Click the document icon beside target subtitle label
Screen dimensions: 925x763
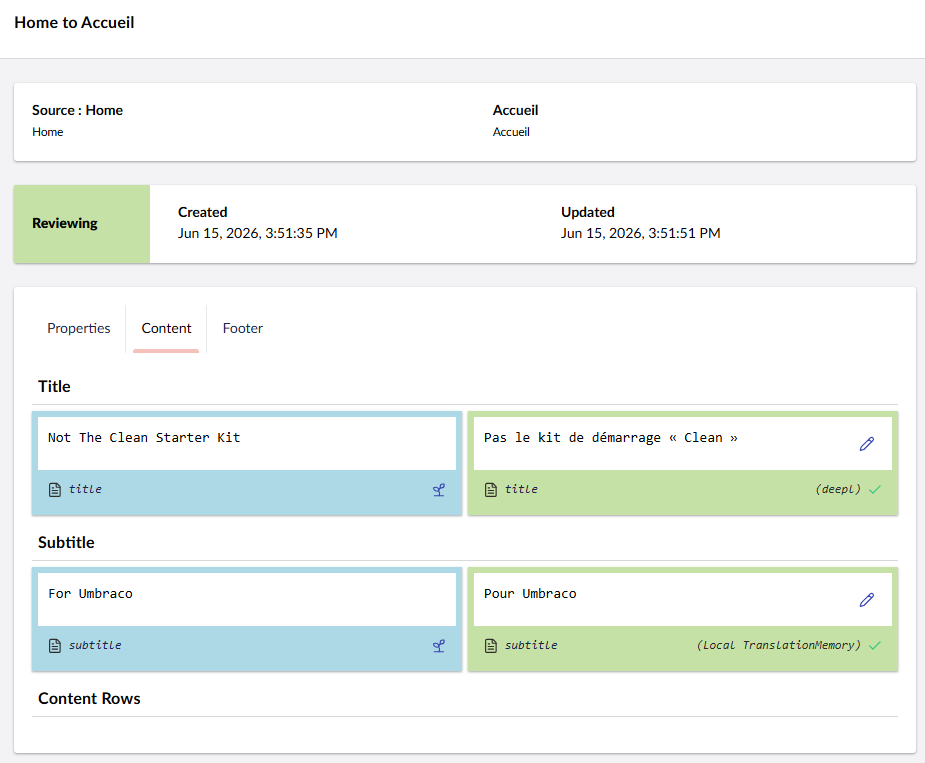pos(490,646)
